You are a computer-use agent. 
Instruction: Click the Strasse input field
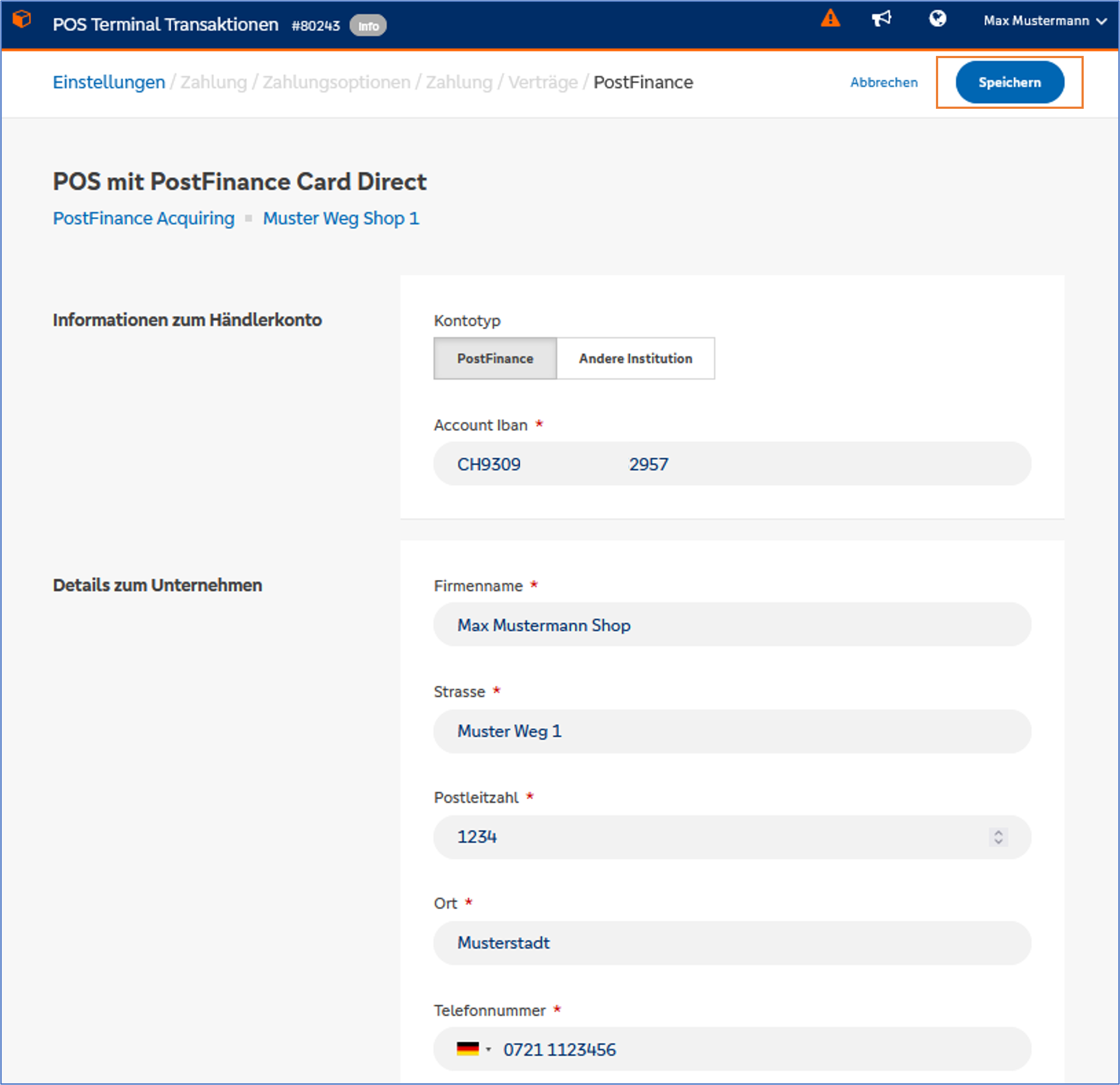tap(732, 731)
